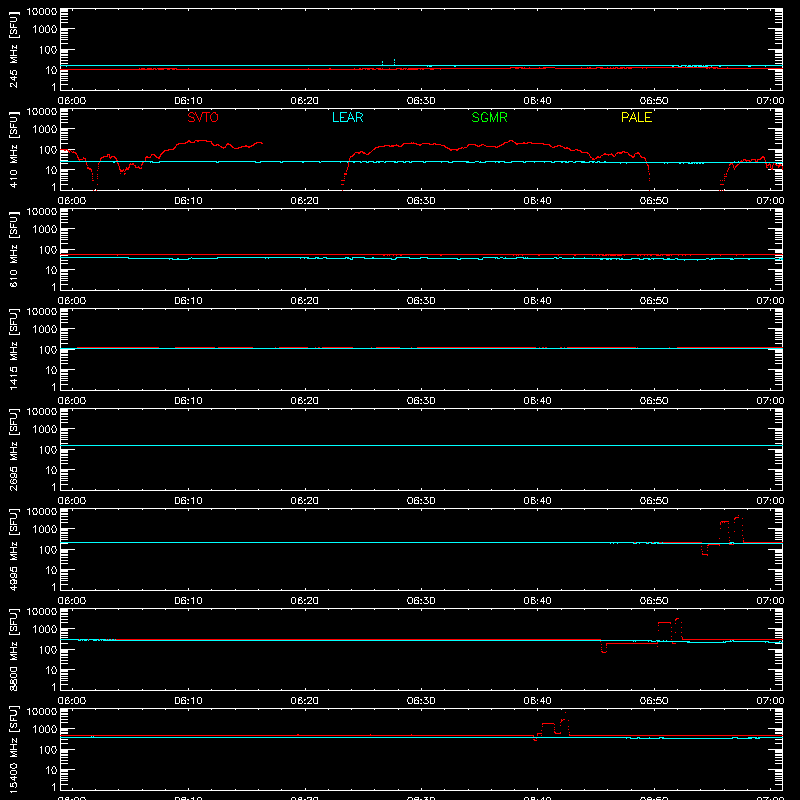
Task: Select the 610 MHz [SFU] axis title
Action: click(x=13, y=249)
